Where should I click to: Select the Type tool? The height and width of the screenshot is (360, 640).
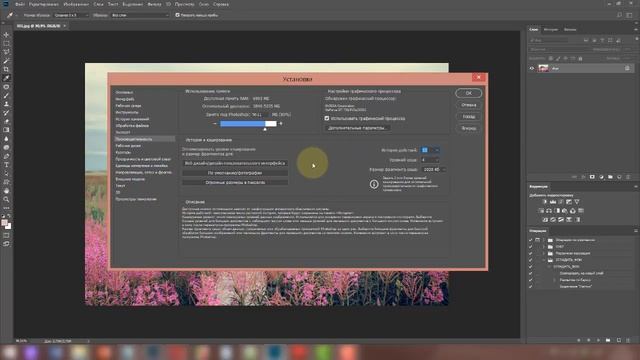[x=6, y=164]
